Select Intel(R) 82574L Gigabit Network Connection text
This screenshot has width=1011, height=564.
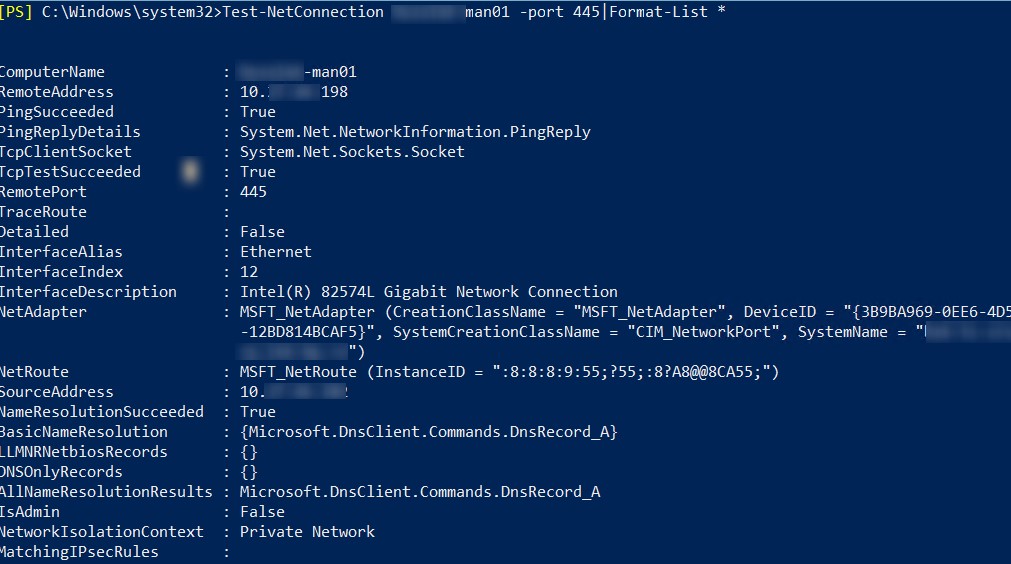[x=429, y=292]
